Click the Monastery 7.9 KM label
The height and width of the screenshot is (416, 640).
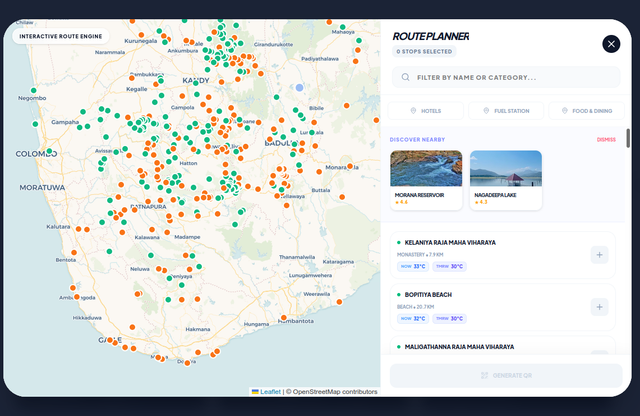[420, 255]
